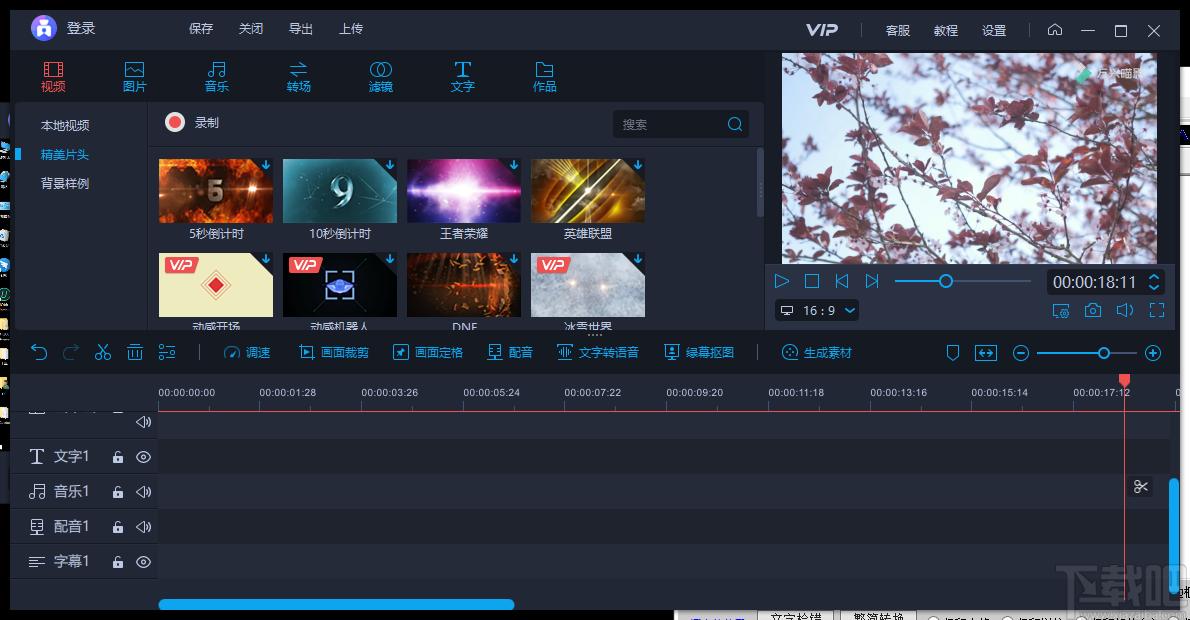Open the 滤镜 filters tab

tap(380, 77)
